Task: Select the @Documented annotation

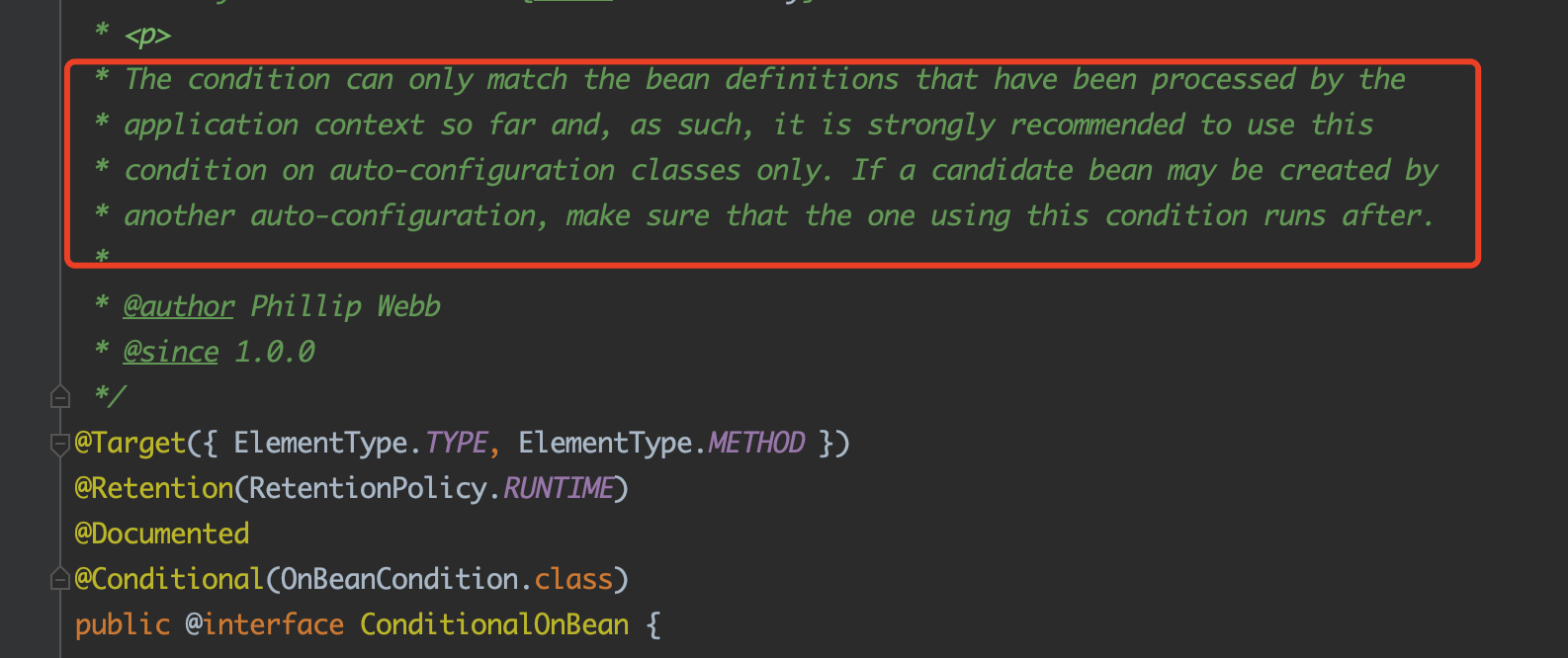Action: [162, 534]
